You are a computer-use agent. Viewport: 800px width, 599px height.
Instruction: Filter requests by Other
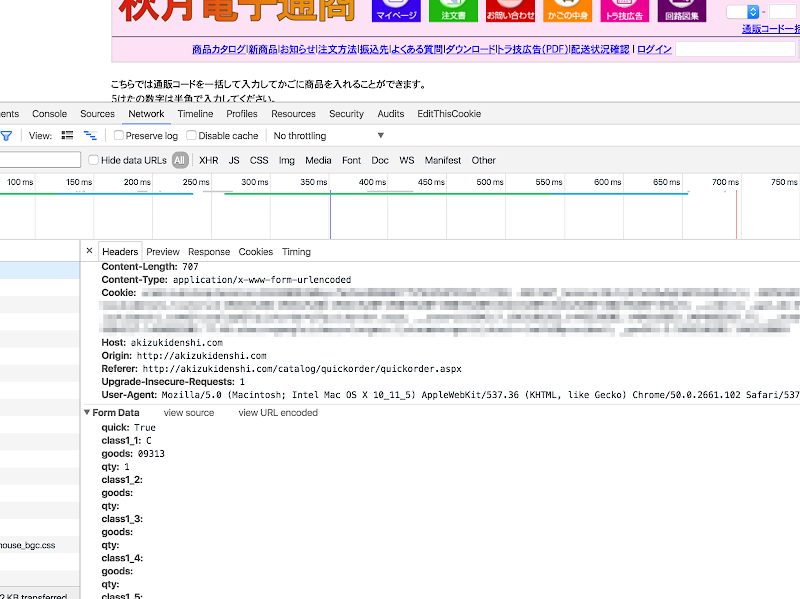tap(484, 160)
